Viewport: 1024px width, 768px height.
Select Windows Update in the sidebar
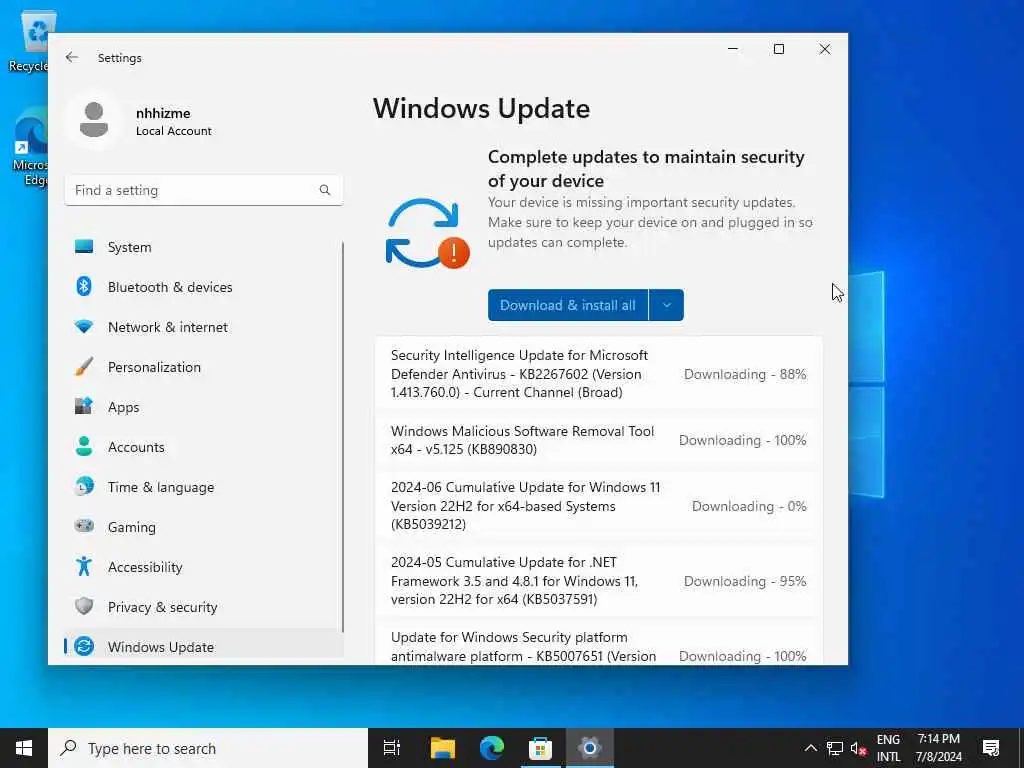203,647
